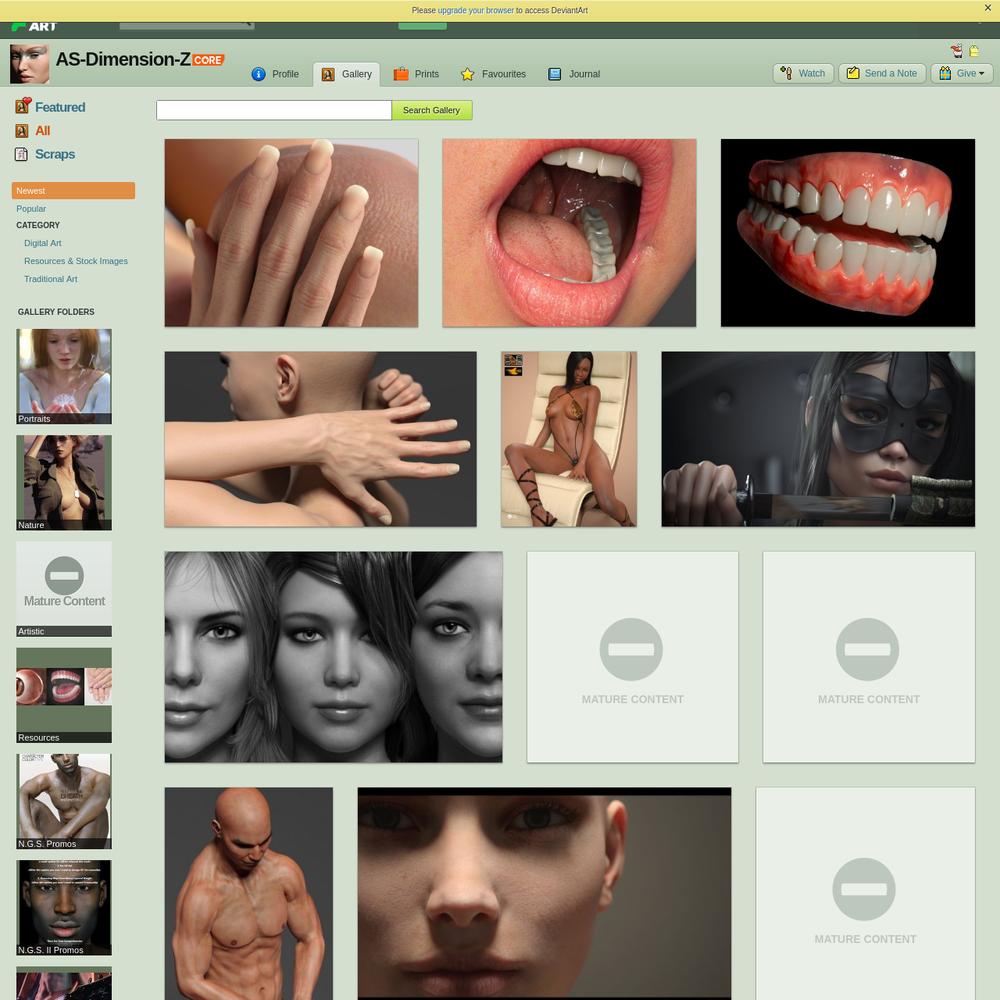Viewport: 1000px width, 1000px height.
Task: Sort gallery by Newest
Action: tap(73, 191)
